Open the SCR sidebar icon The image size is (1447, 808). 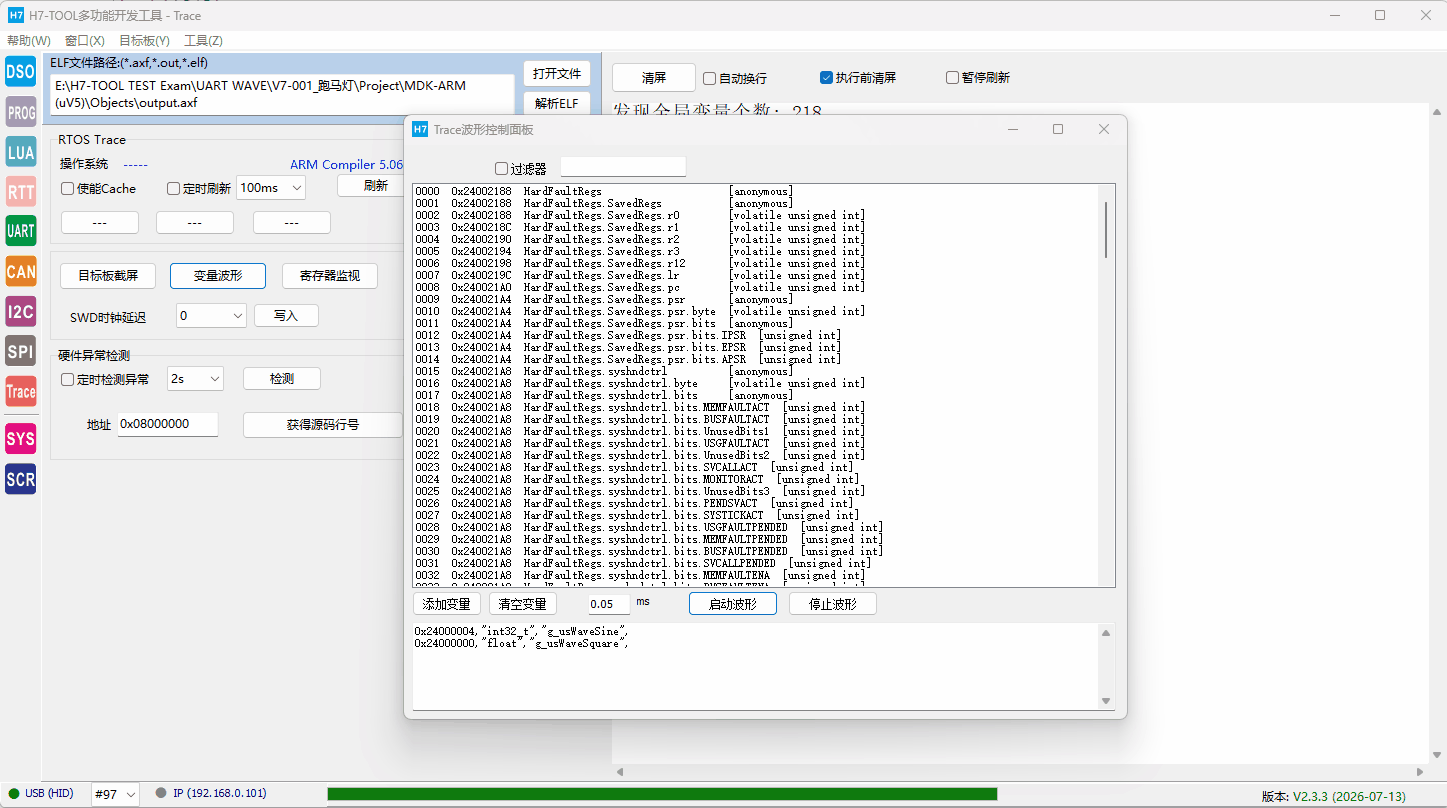coord(21,479)
